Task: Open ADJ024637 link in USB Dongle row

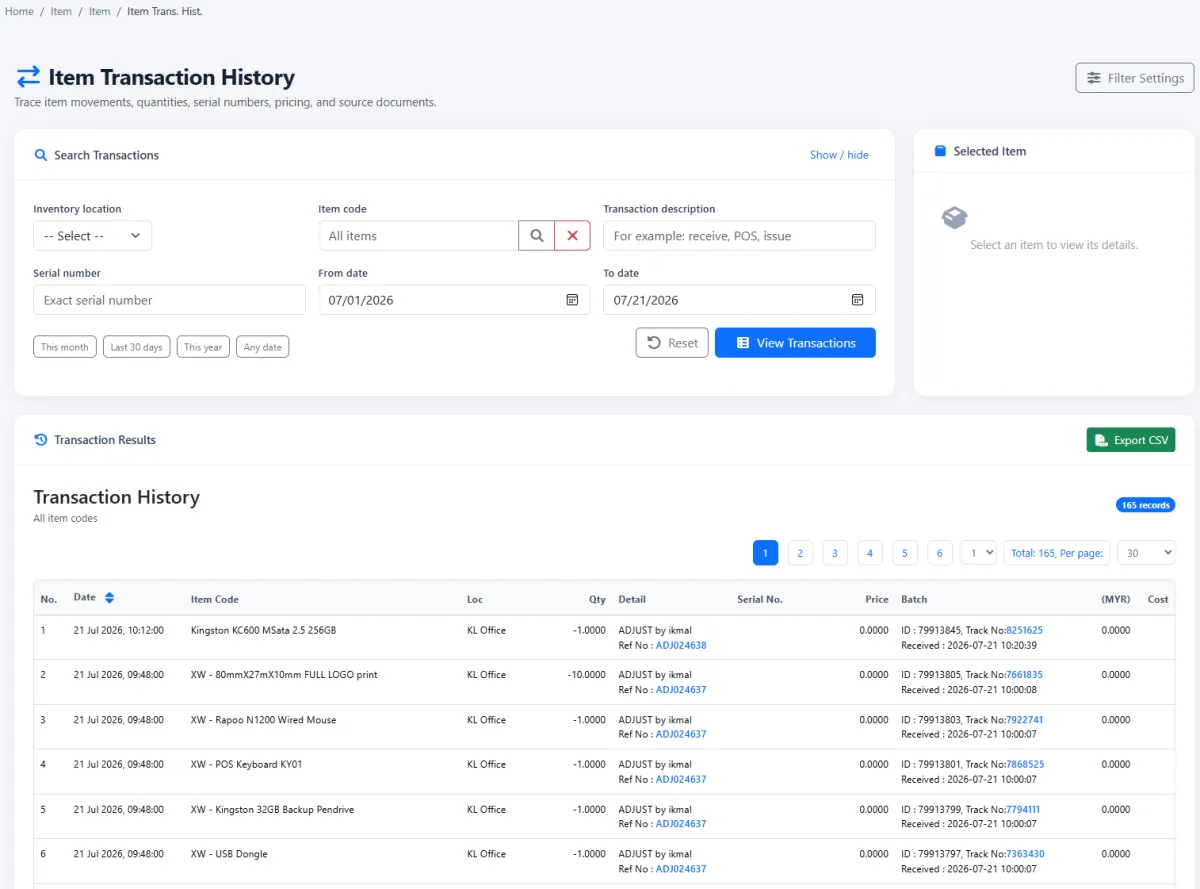Action: click(681, 869)
